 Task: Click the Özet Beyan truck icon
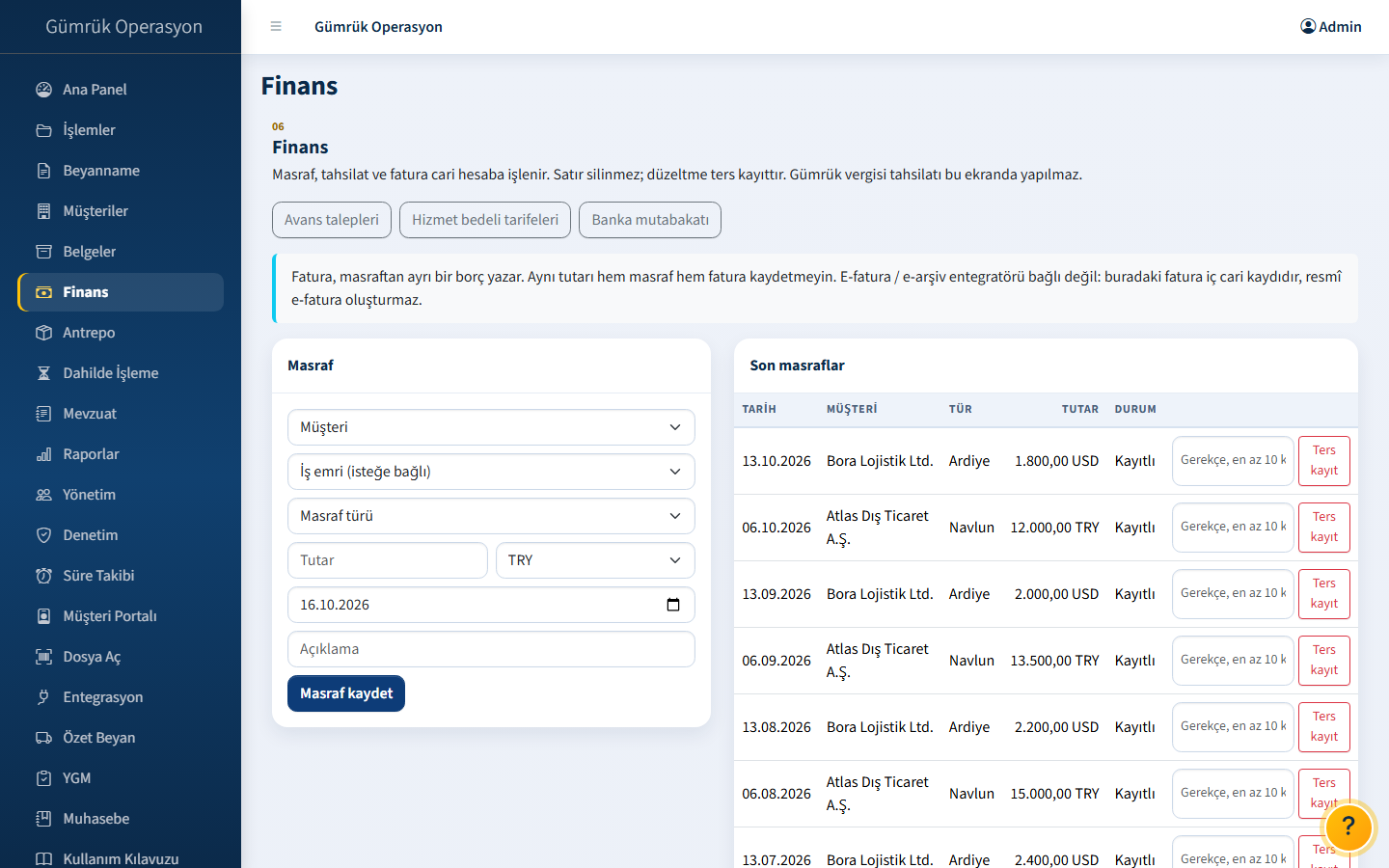[43, 738]
